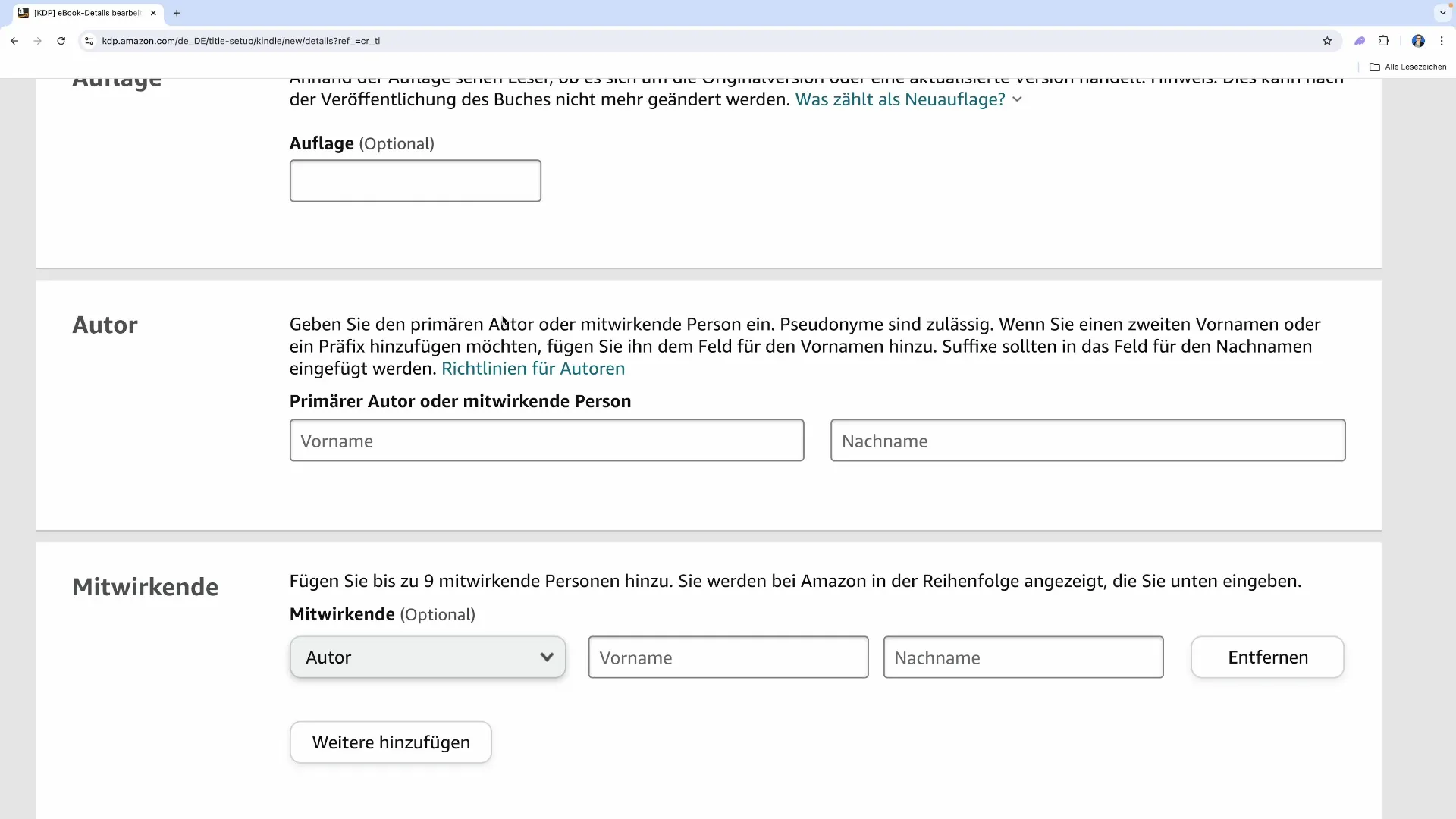Click the Weitere hinzufügen button

click(391, 742)
